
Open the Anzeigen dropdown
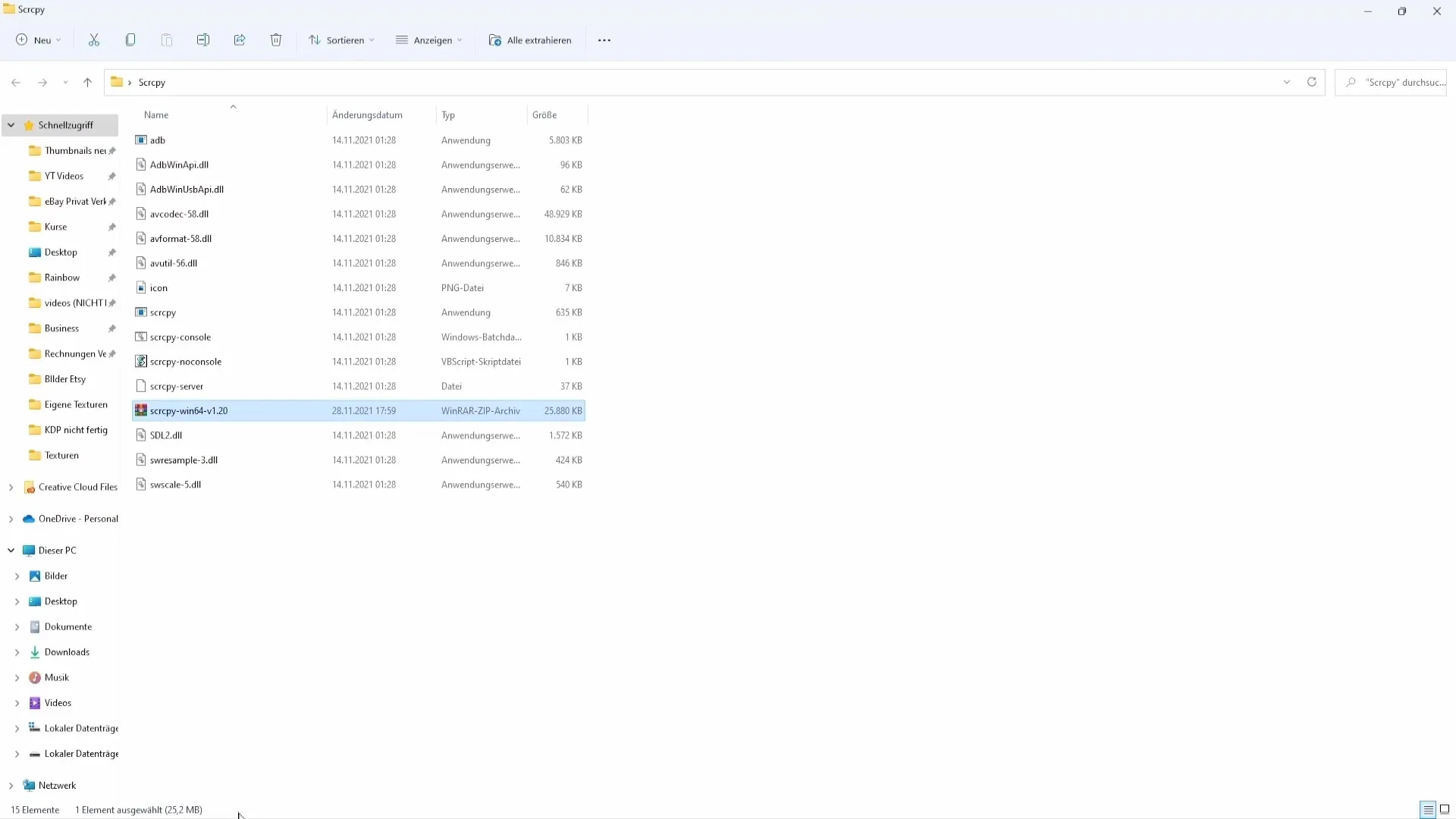[429, 40]
